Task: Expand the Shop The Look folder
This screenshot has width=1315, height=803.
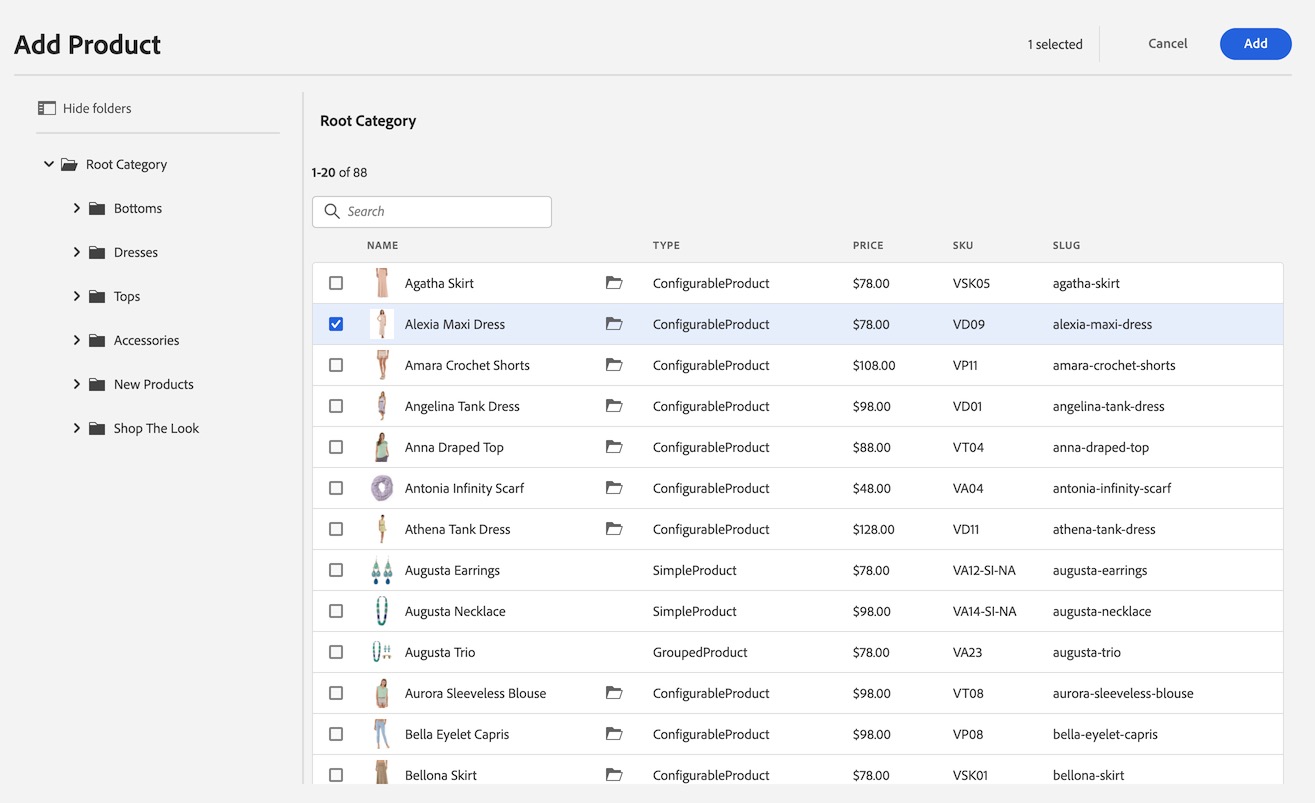Action: pyautogui.click(x=77, y=428)
